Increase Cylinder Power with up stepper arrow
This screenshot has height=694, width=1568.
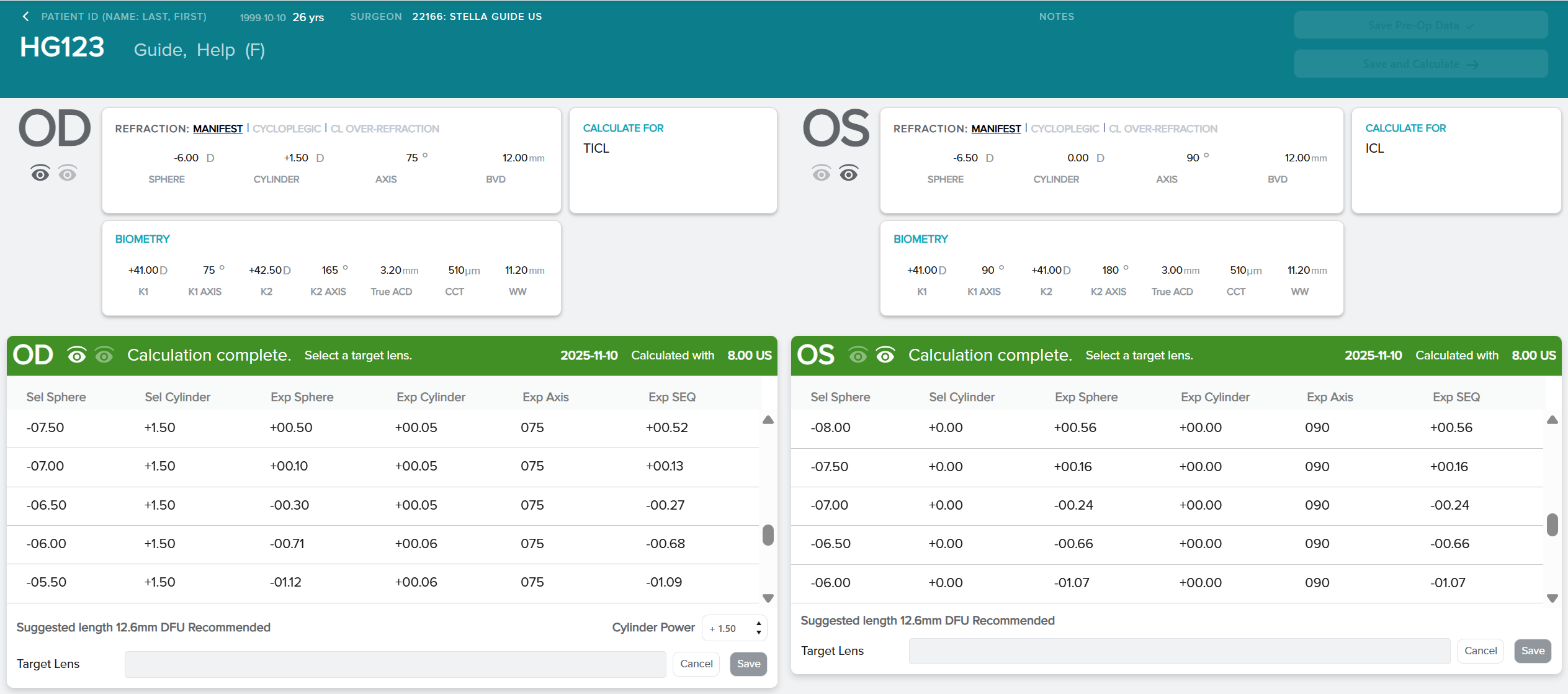pyautogui.click(x=758, y=624)
